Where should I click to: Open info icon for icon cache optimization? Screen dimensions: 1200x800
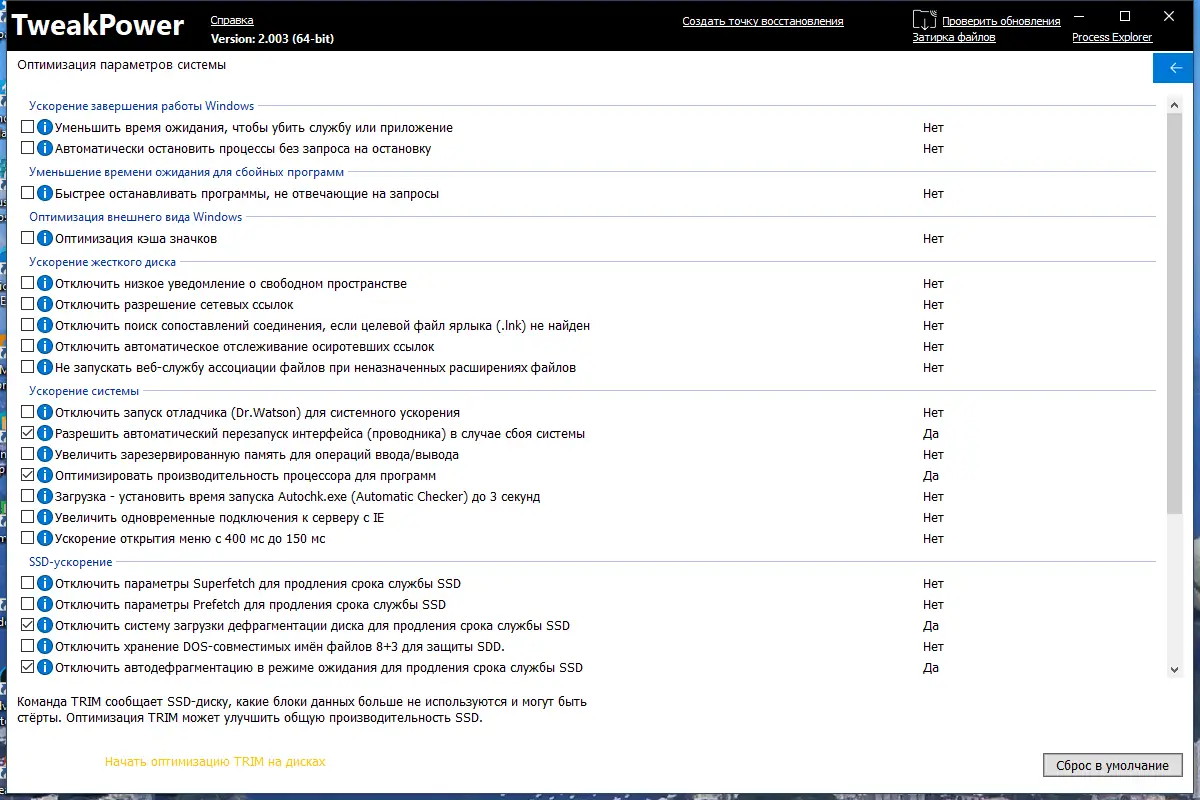[44, 239]
